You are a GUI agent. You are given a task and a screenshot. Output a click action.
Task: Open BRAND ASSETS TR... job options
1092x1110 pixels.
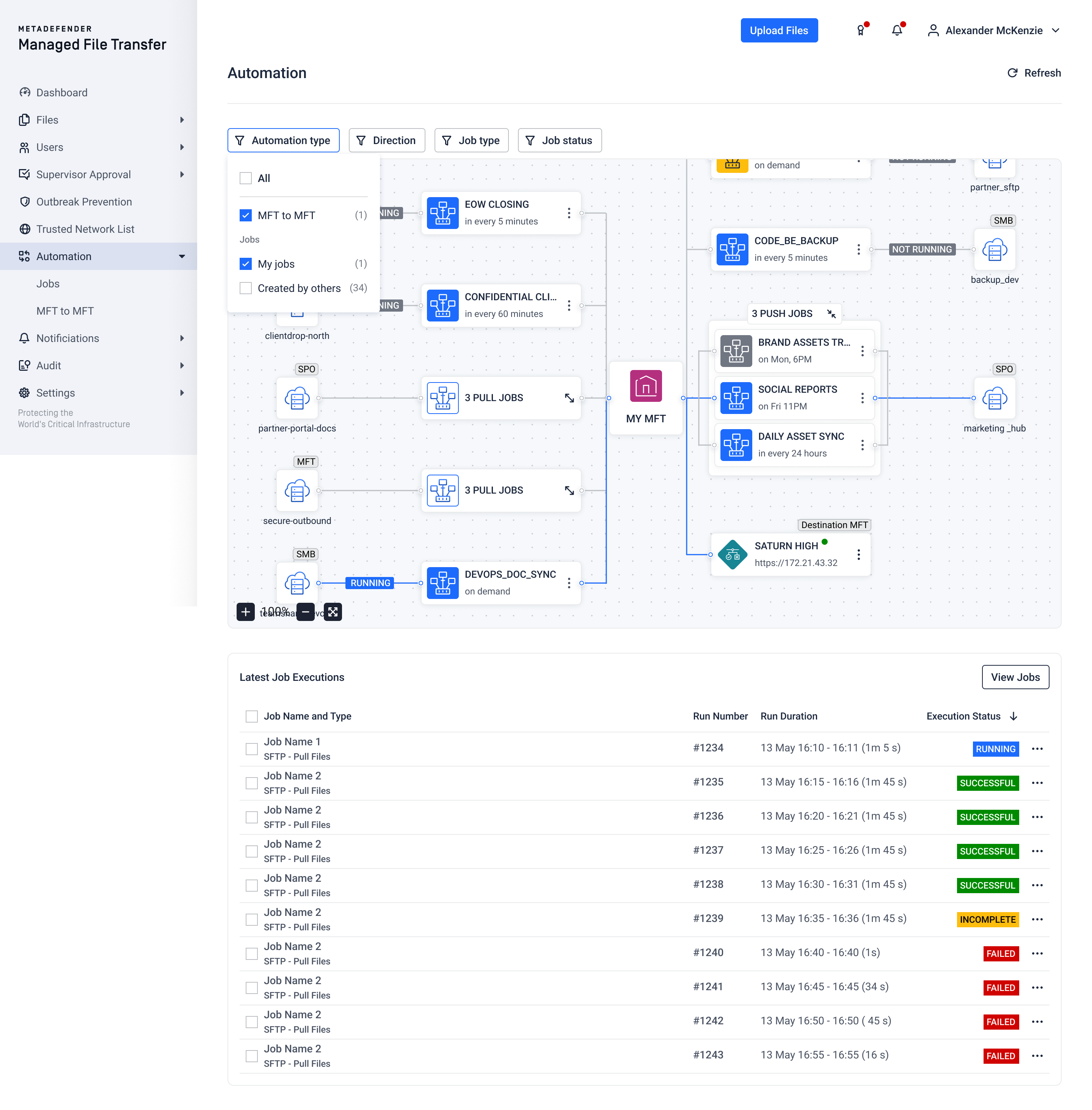tap(862, 351)
